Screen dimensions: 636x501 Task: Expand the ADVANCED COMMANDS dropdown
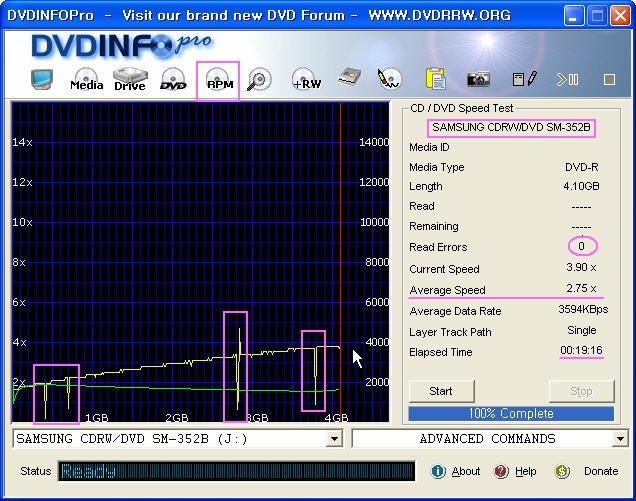coord(620,439)
